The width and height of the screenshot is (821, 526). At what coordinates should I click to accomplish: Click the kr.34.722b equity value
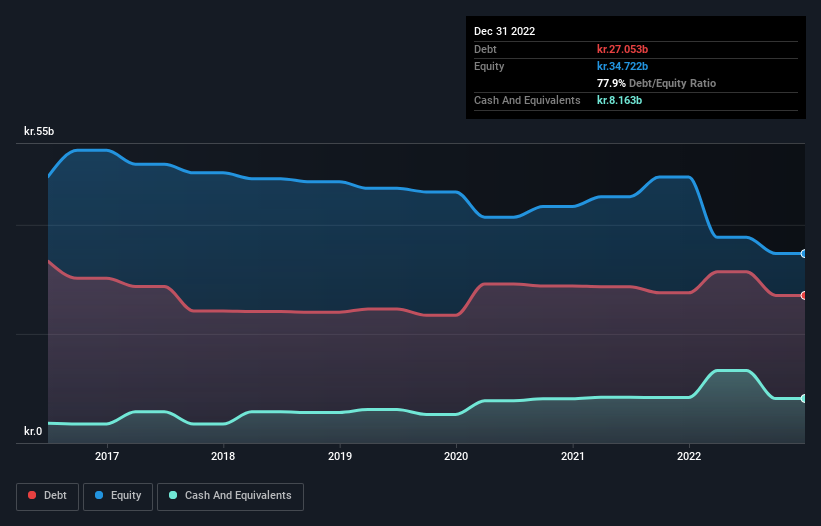(x=623, y=66)
